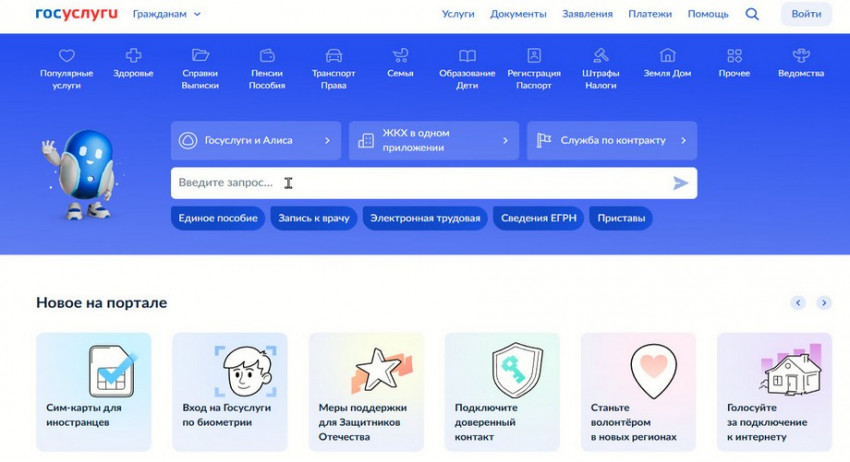Open chevron on Служба по контракту banner
Screen dimensions: 850x462
coord(684,140)
